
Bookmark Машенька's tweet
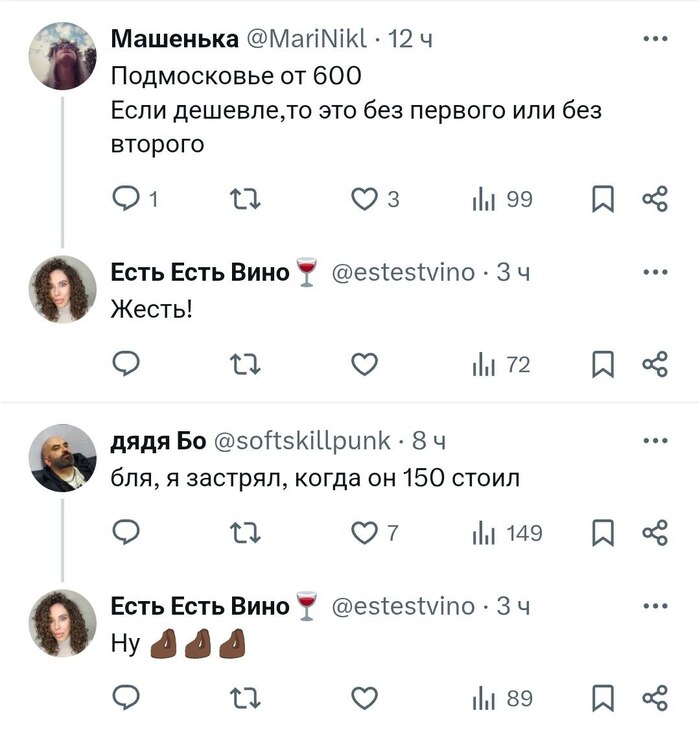(x=603, y=199)
